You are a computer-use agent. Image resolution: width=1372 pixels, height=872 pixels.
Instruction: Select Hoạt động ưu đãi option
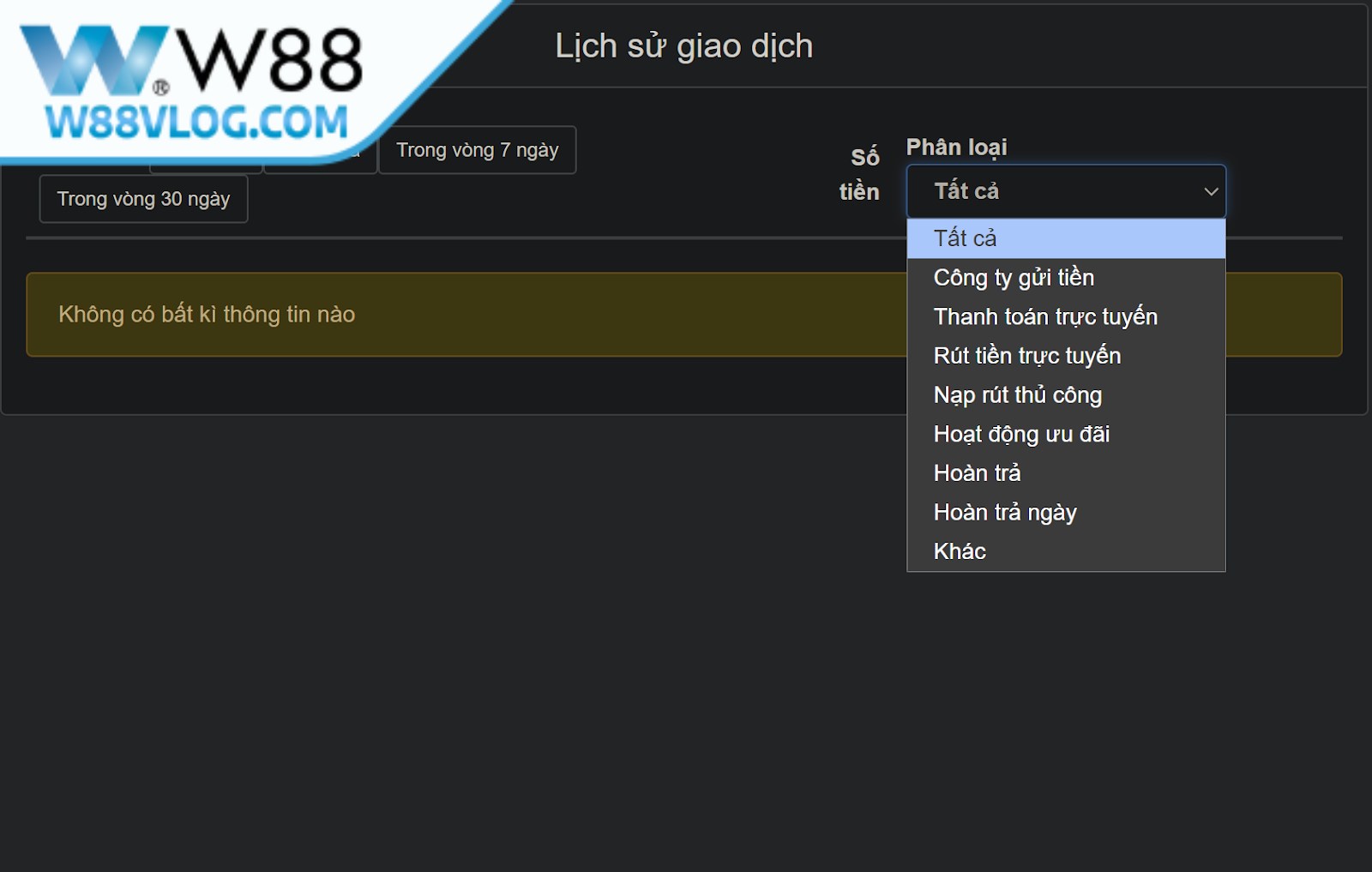pos(1066,434)
